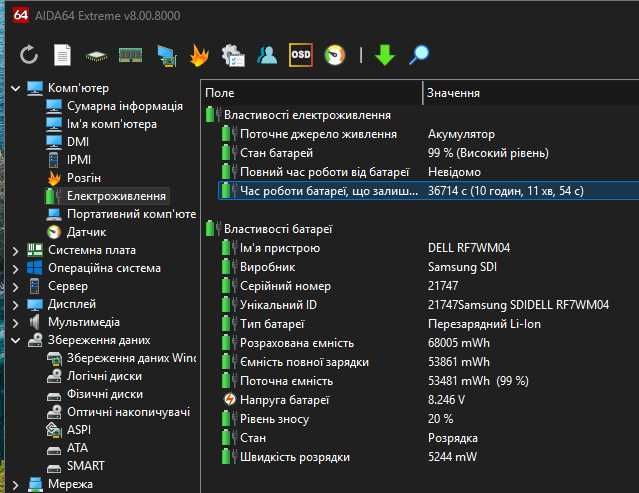This screenshot has height=493, width=639.
Task: Open the ATA tree item
Action: pos(77,448)
